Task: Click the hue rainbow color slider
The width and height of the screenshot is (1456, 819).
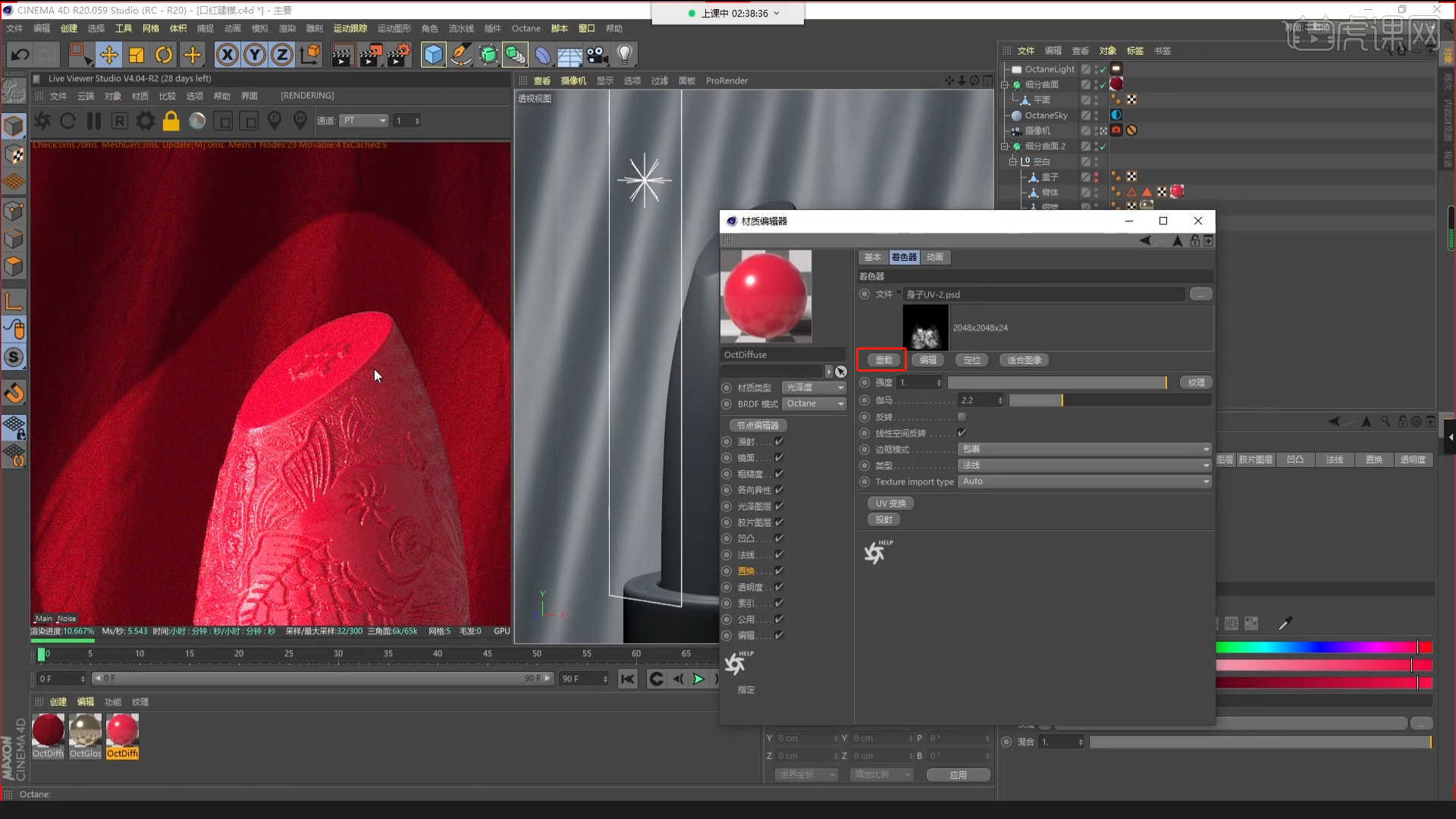Action: pos(1323,647)
